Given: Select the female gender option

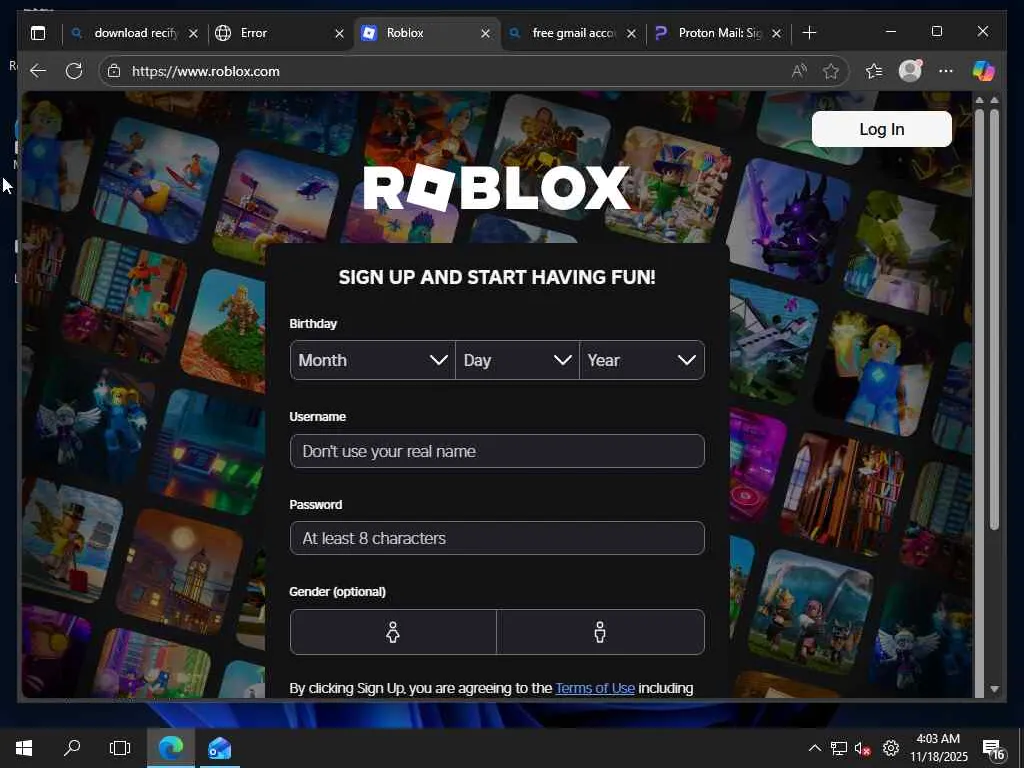Looking at the screenshot, I should coord(393,632).
